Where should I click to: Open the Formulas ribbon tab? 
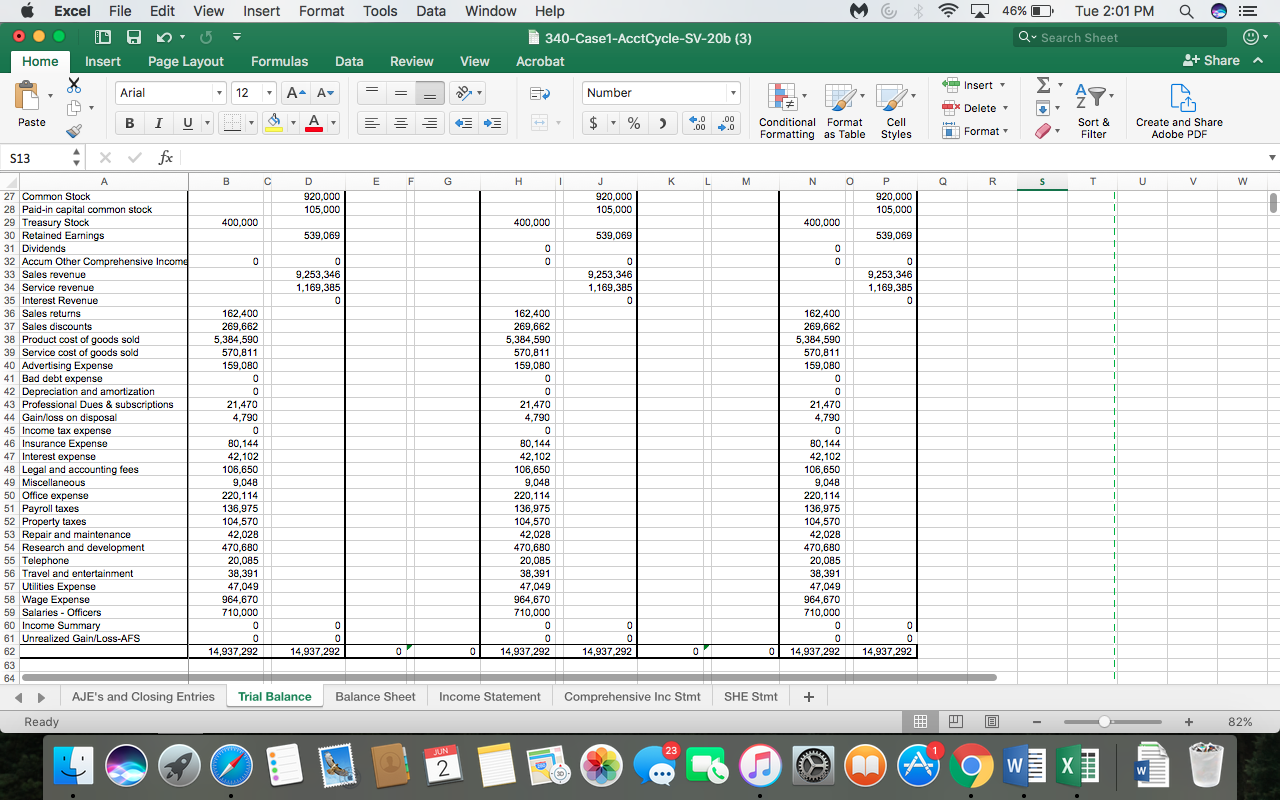(279, 61)
